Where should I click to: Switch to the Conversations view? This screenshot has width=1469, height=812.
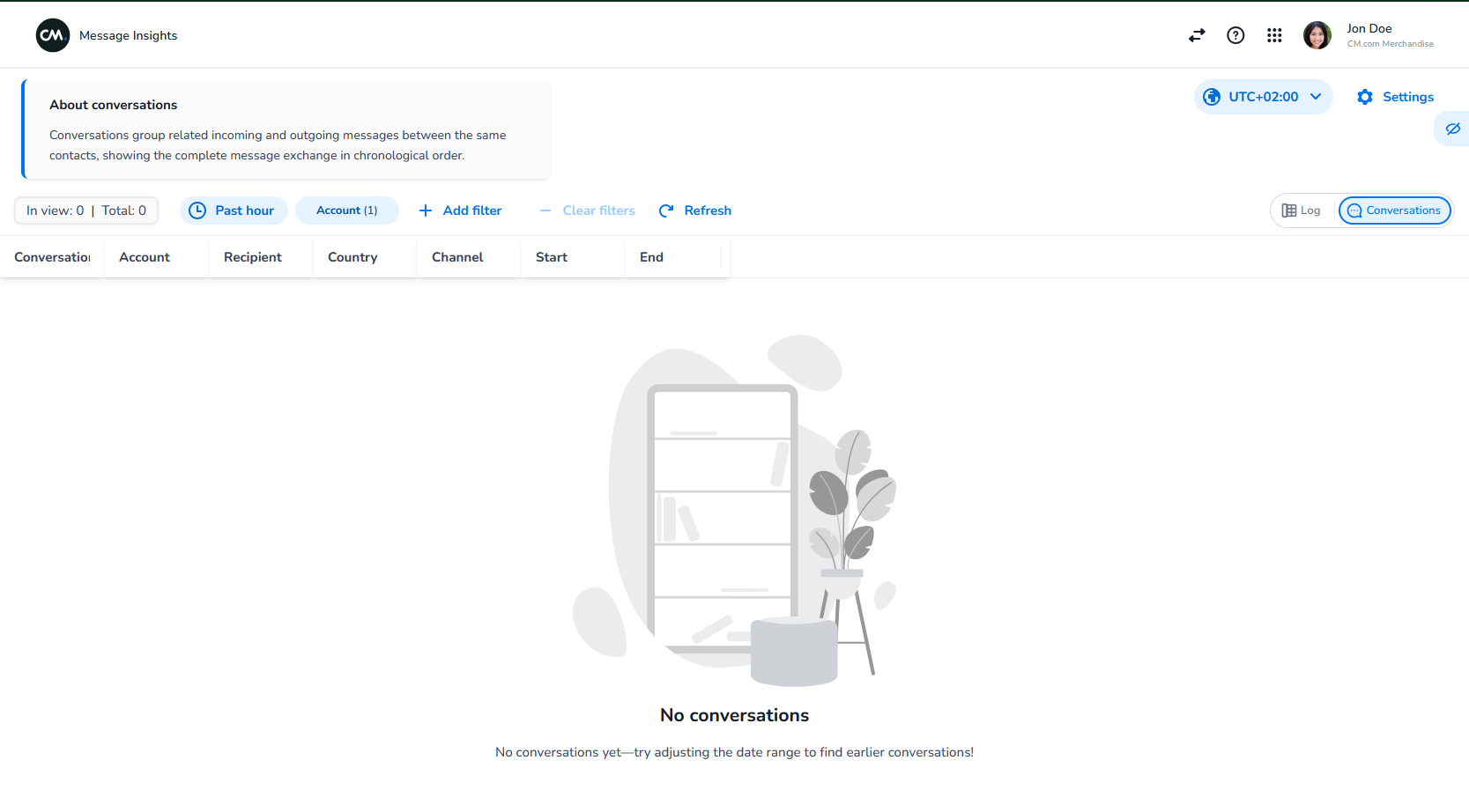point(1394,210)
